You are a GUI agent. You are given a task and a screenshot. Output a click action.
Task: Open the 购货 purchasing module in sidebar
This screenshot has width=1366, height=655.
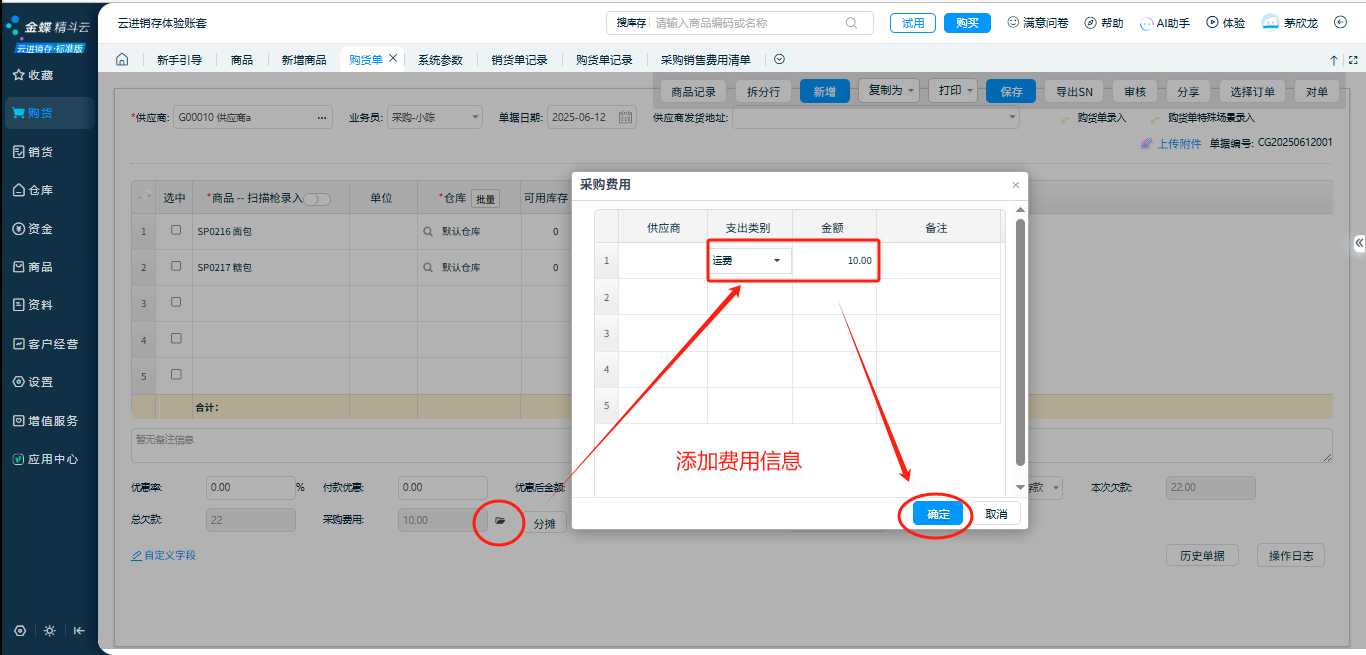point(49,113)
